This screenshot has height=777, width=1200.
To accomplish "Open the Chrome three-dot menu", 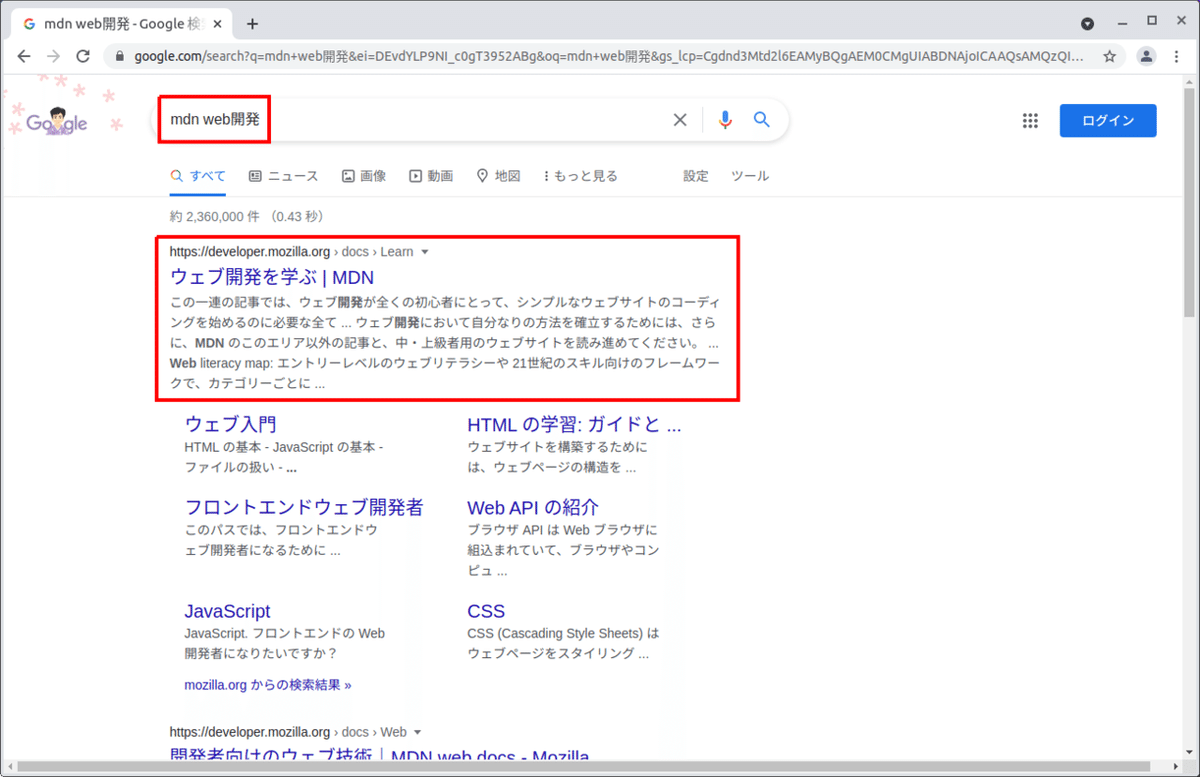I will pos(1177,57).
